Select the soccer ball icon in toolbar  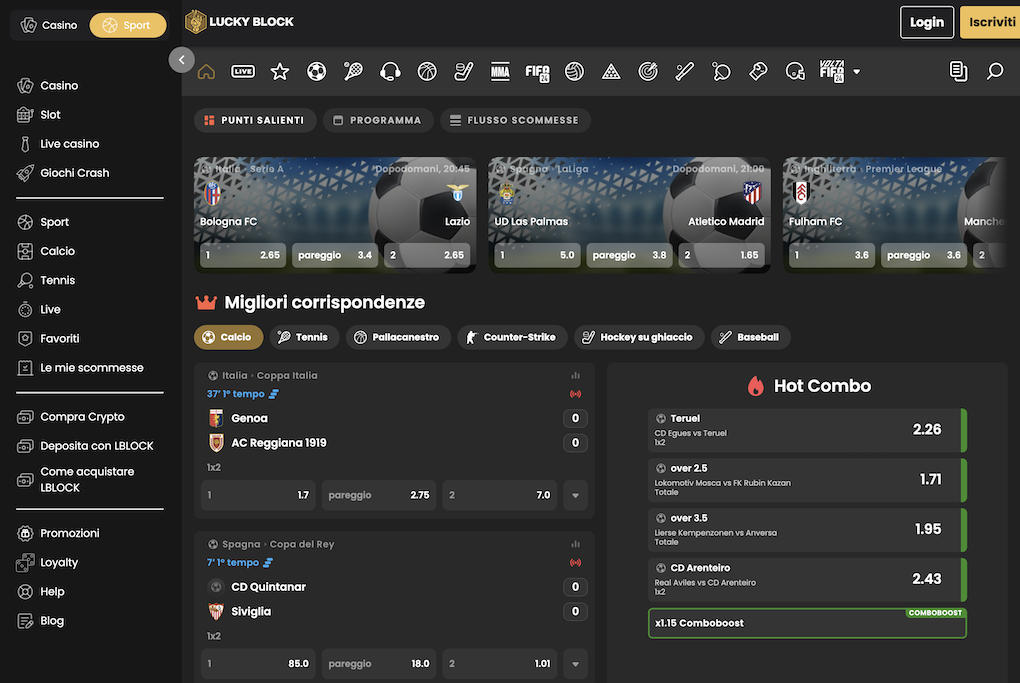317,72
